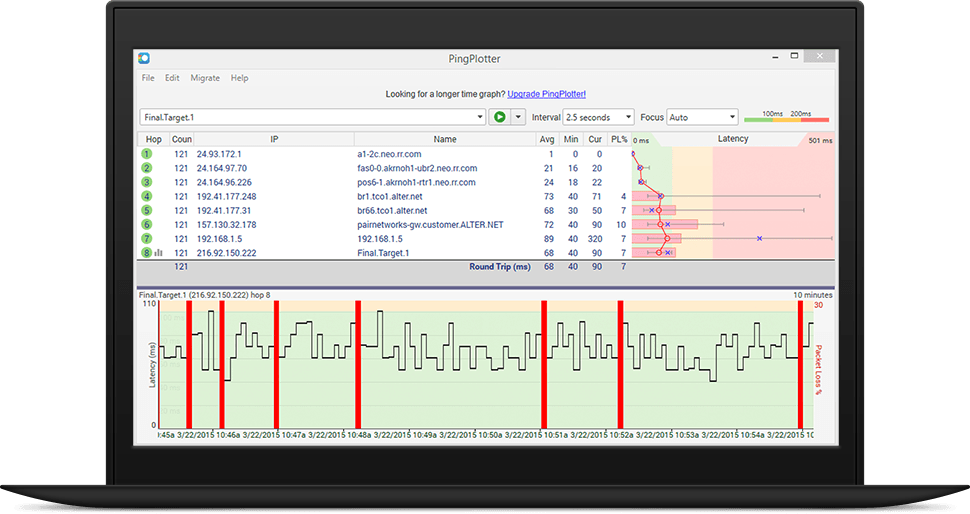
Task: Select hop 7 green circle icon
Action: click(x=147, y=239)
